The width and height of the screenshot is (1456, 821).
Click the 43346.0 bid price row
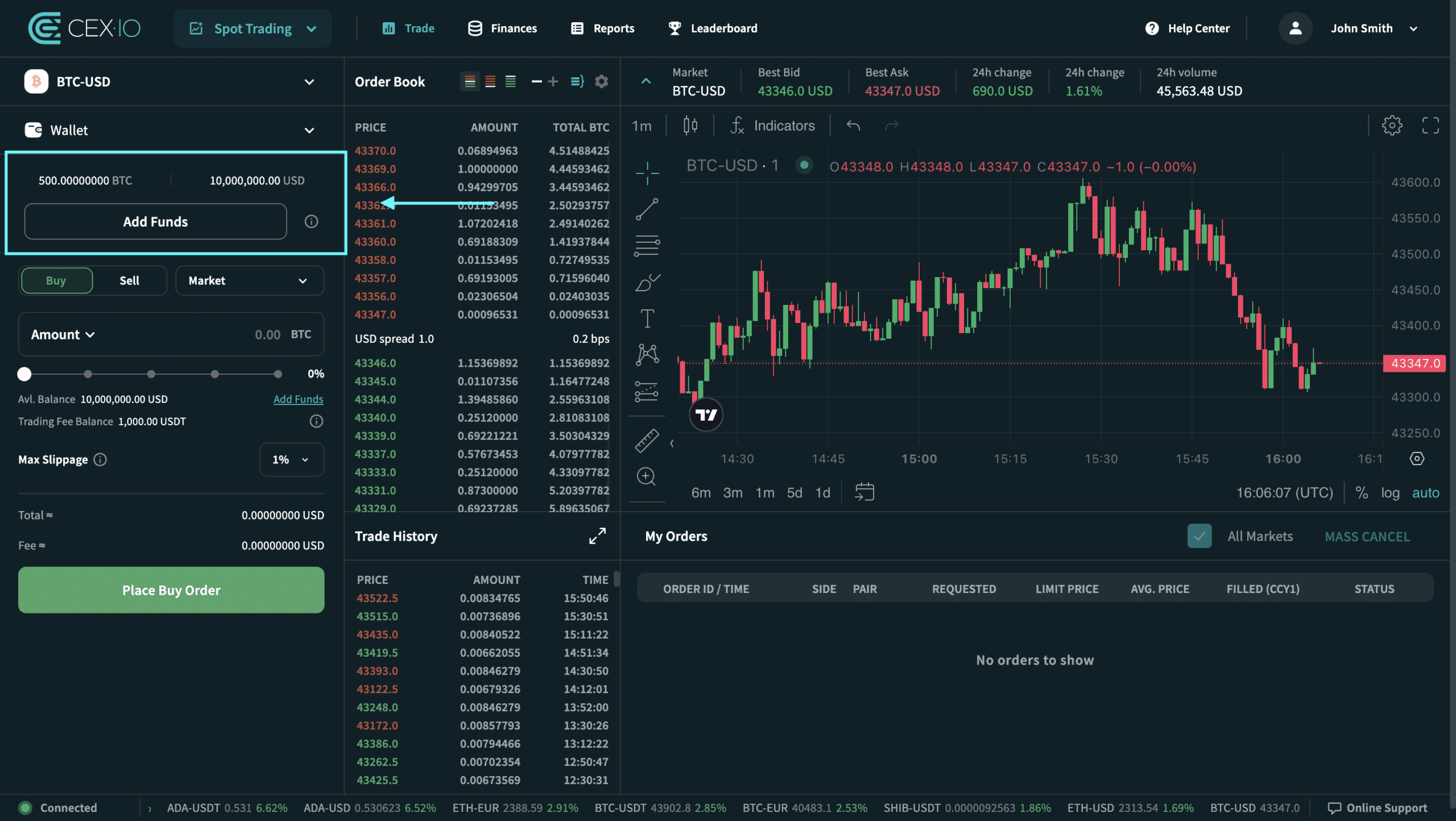click(481, 363)
